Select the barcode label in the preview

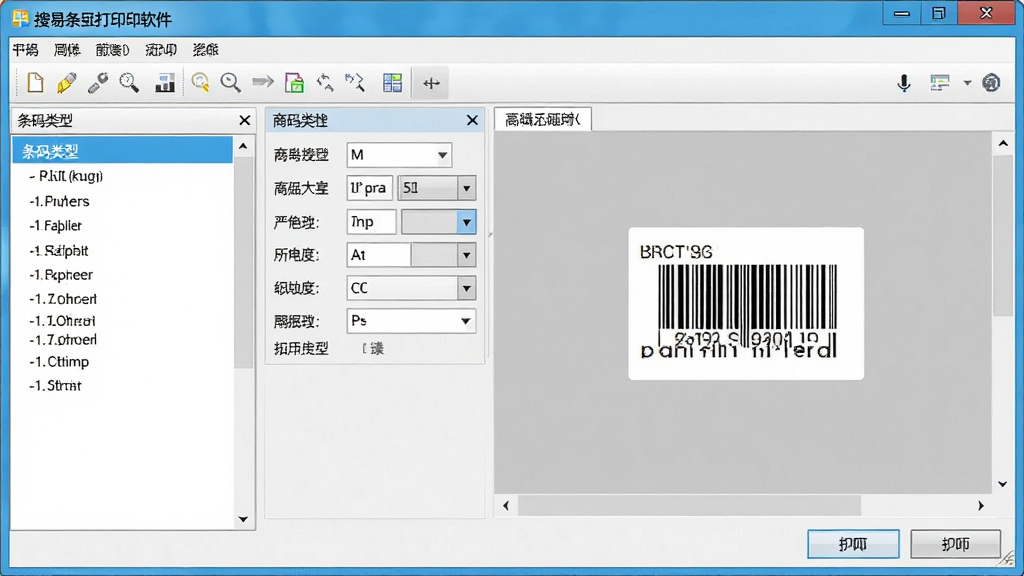click(x=746, y=304)
